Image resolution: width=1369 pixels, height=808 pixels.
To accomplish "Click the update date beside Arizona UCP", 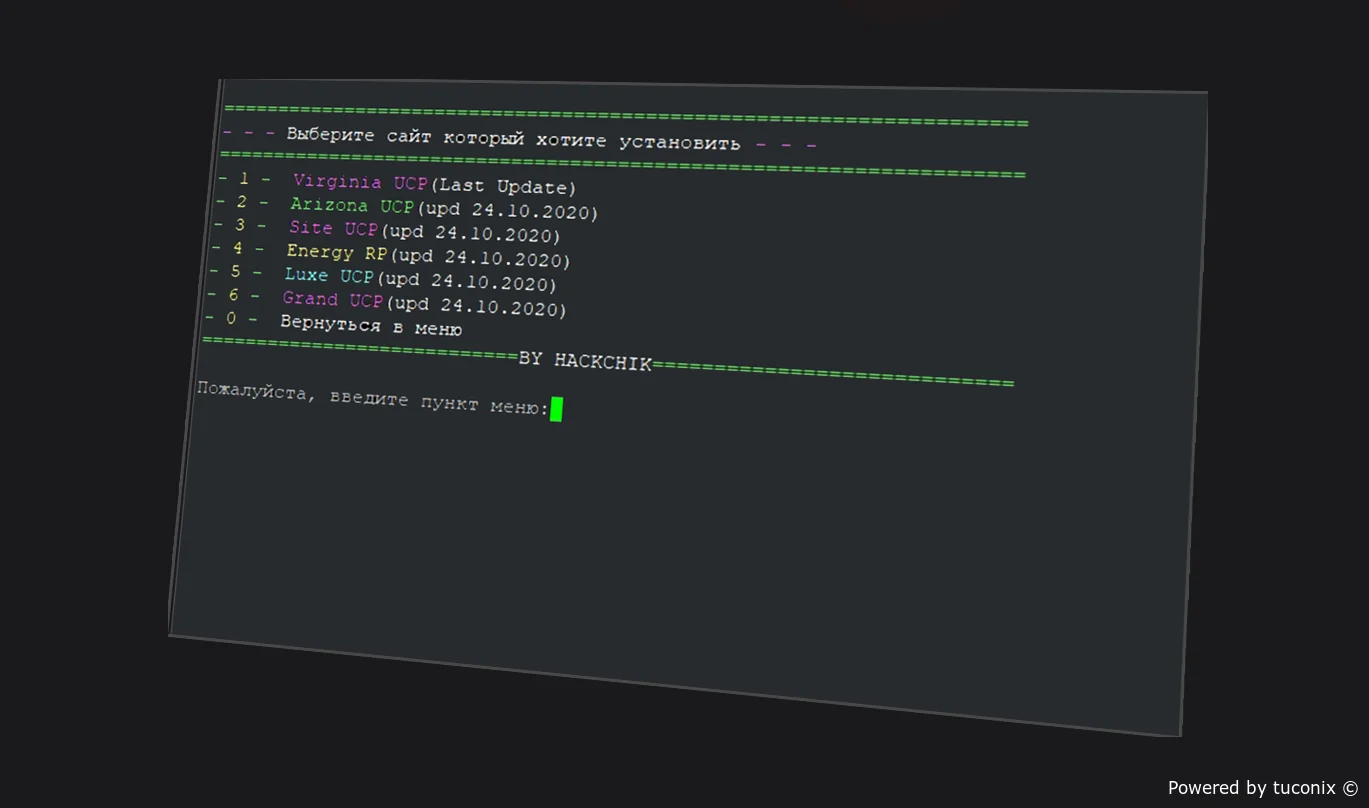I will (507, 211).
